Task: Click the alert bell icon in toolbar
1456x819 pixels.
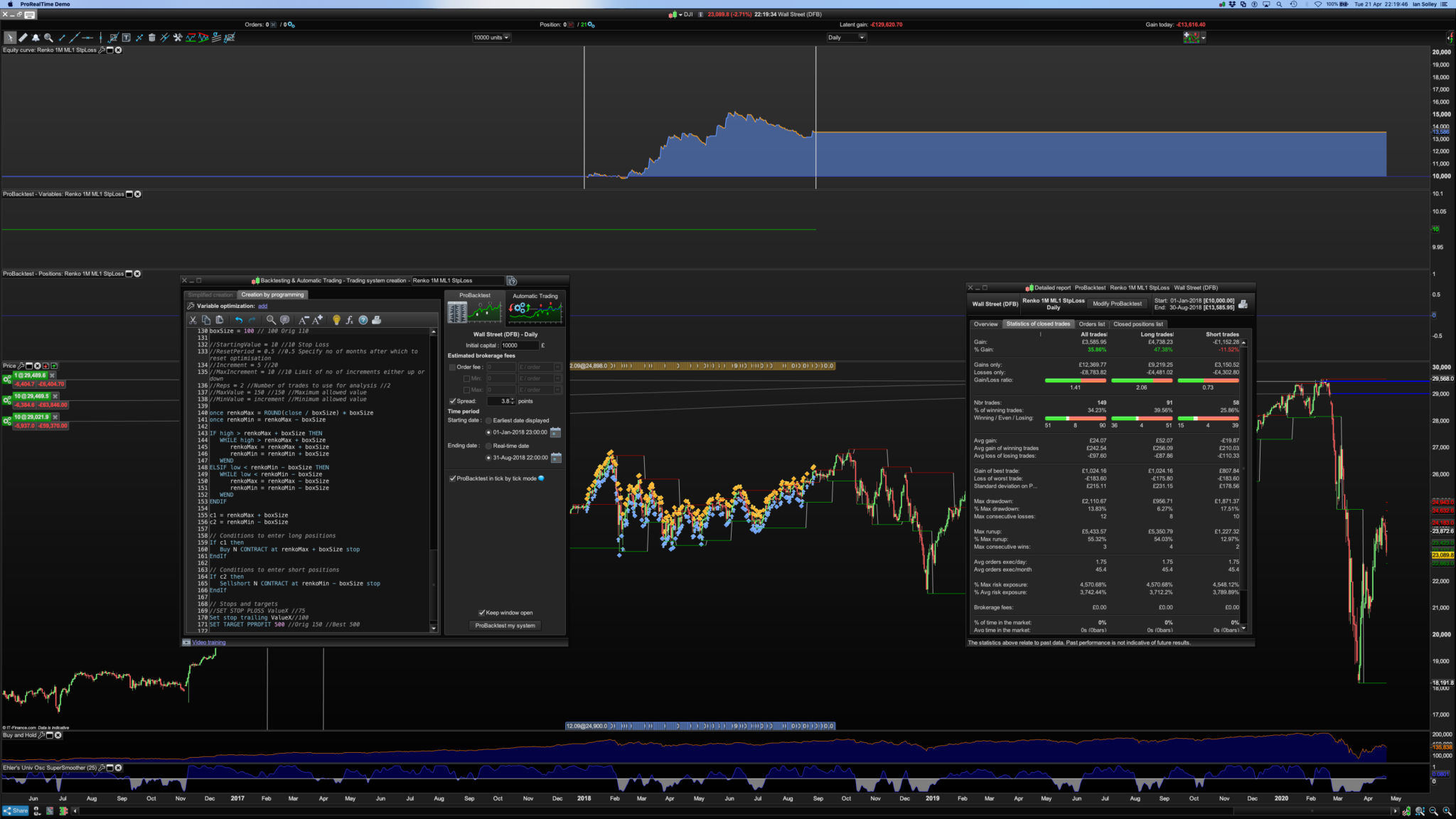Action: click(36, 38)
